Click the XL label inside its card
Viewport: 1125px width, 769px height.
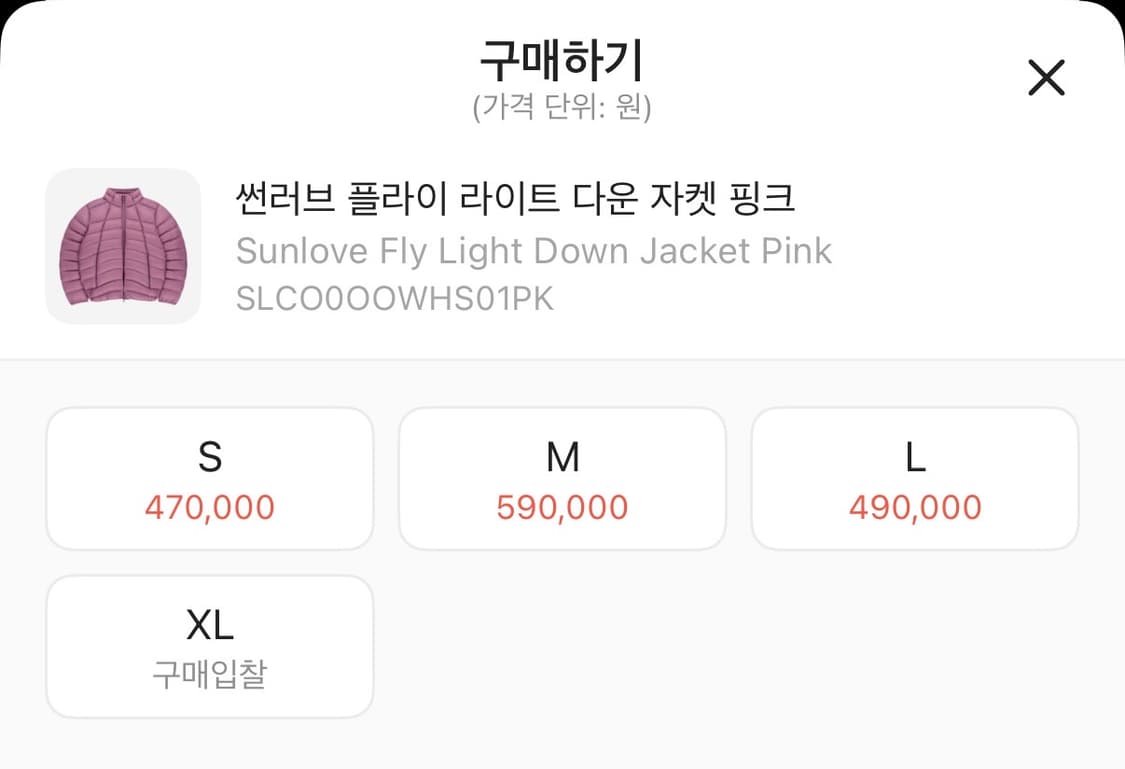(x=209, y=623)
